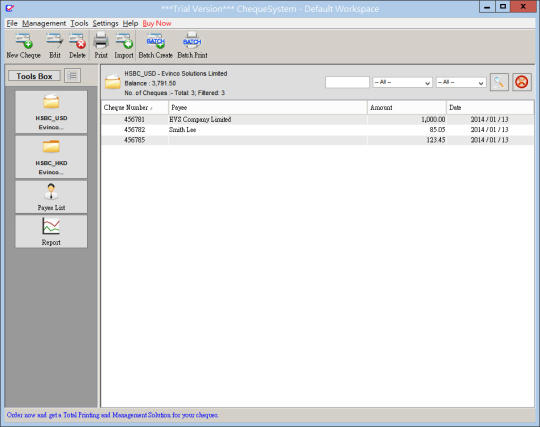Select cheque number 456781 row
This screenshot has width=540, height=427.
317,119
